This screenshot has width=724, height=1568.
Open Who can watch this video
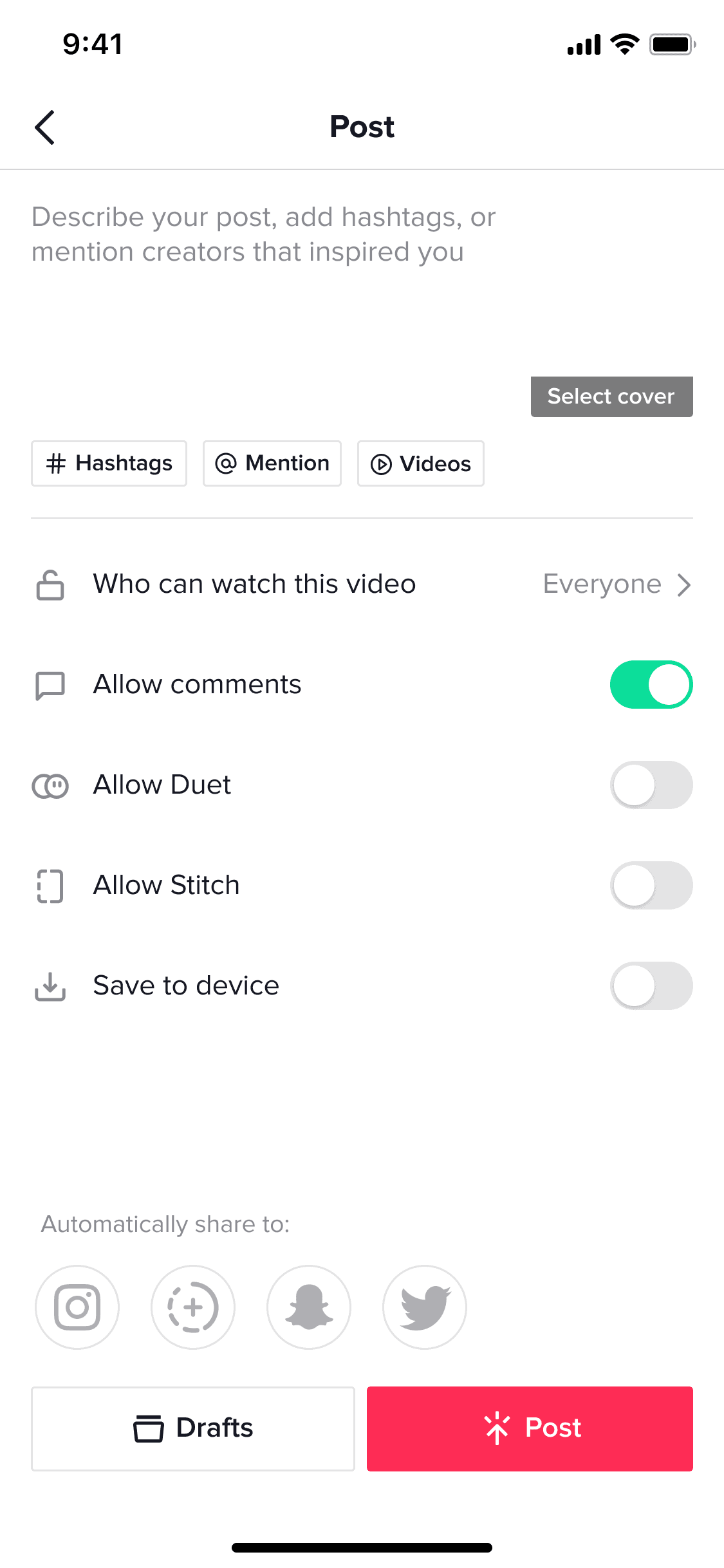pos(362,584)
